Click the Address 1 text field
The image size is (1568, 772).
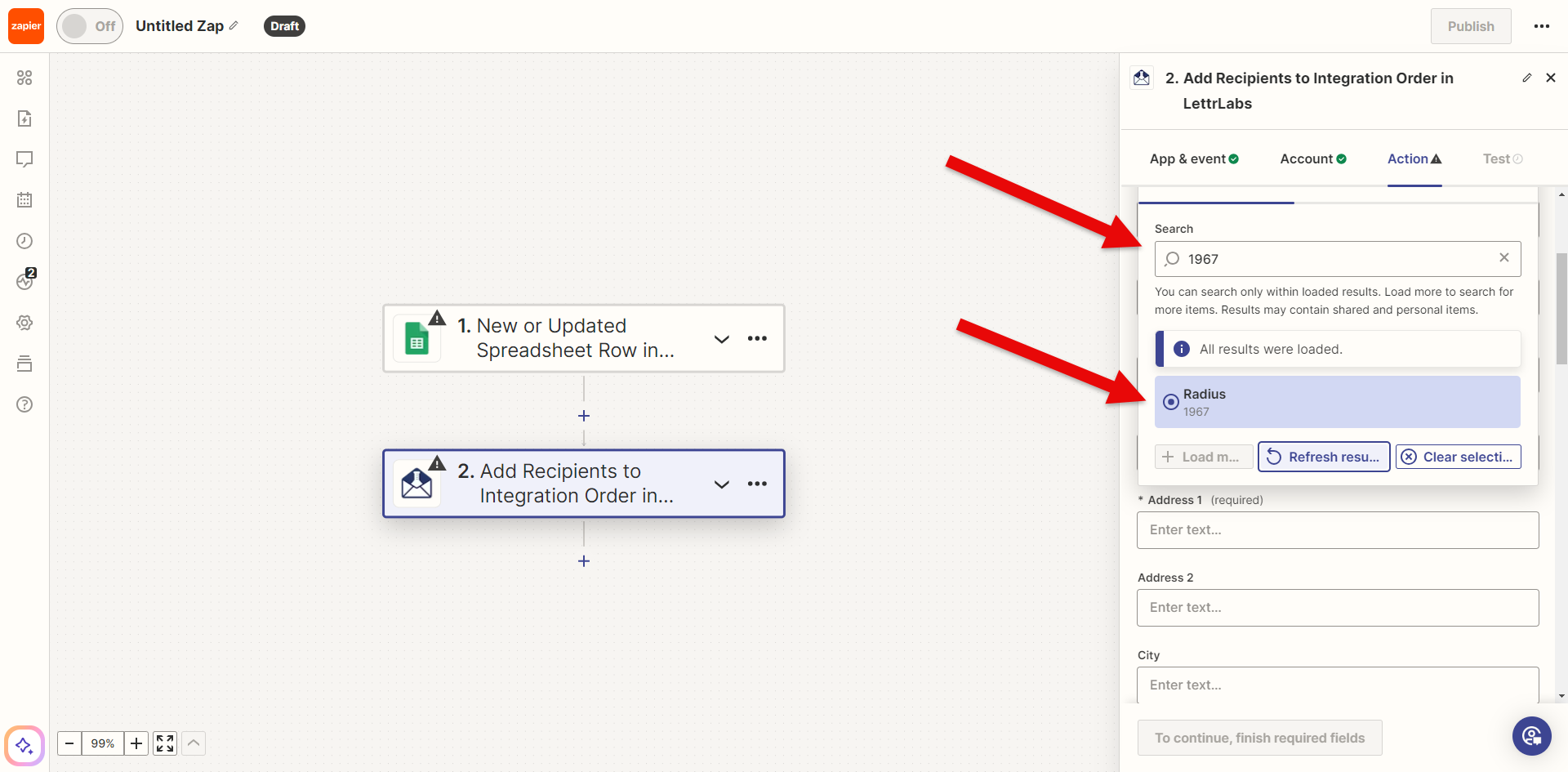tap(1338, 530)
